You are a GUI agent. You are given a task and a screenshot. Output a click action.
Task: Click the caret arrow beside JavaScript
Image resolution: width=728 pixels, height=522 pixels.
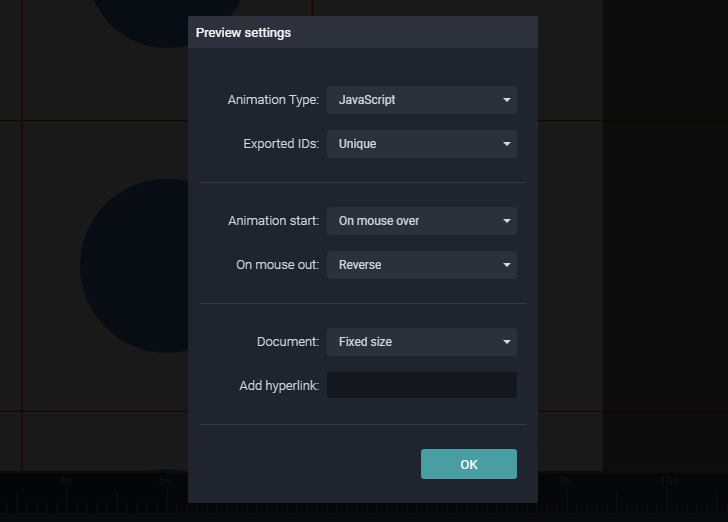tap(507, 100)
